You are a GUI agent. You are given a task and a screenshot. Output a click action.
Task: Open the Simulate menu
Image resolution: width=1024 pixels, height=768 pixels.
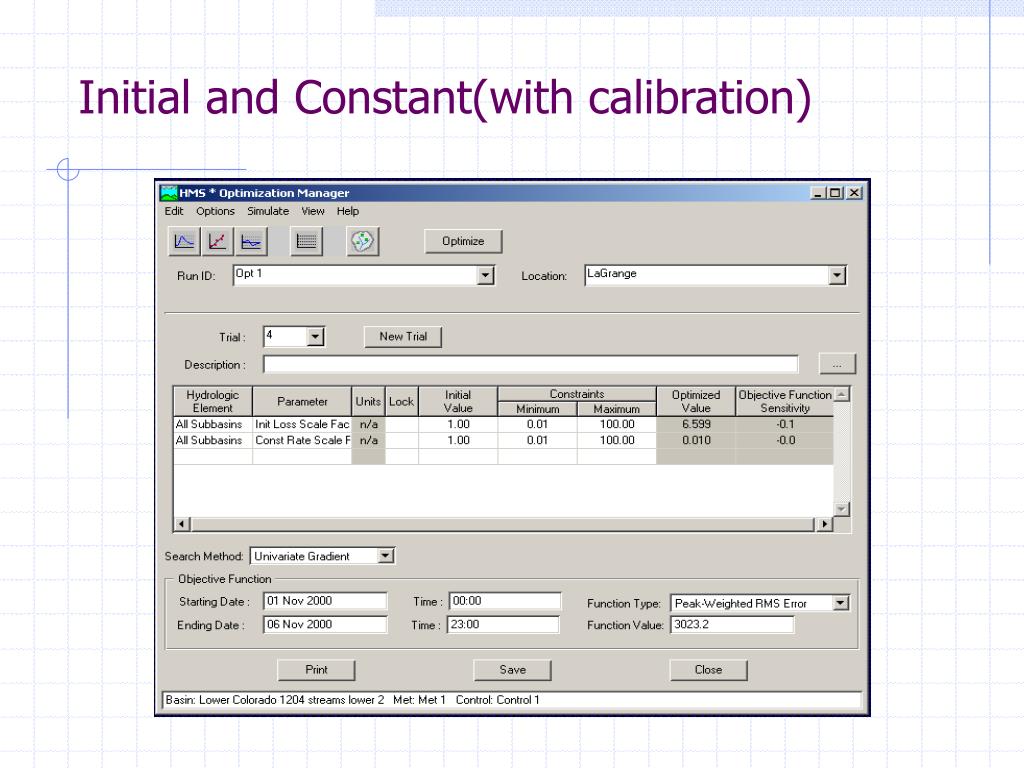(x=268, y=211)
